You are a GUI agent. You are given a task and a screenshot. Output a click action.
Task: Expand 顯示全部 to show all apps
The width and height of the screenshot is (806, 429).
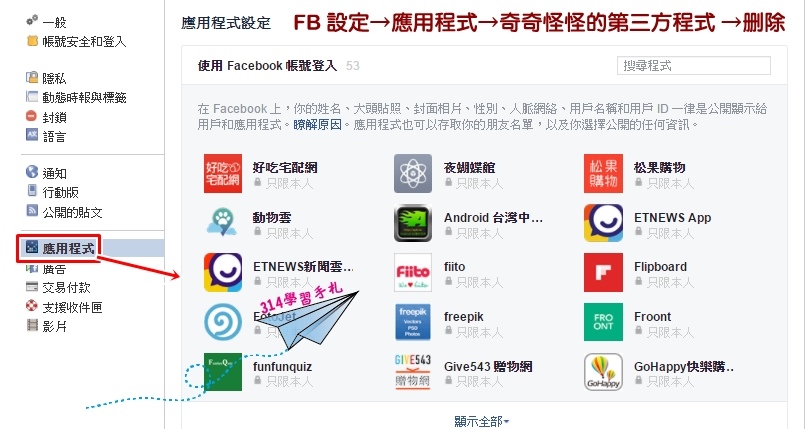[x=482, y=422]
